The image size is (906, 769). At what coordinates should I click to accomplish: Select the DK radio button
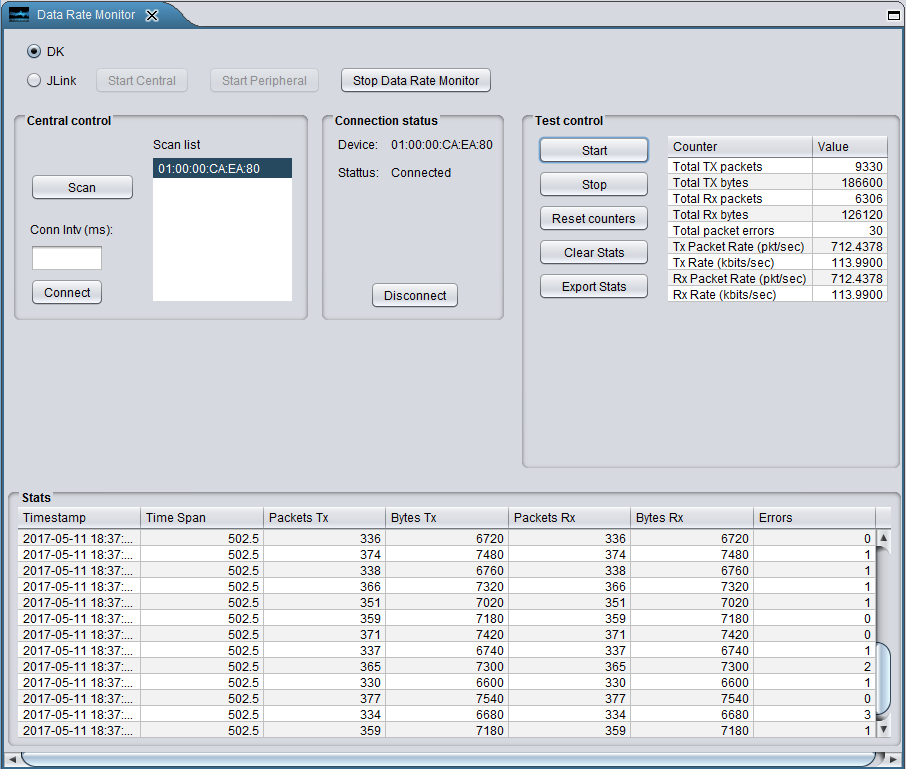(x=34, y=51)
